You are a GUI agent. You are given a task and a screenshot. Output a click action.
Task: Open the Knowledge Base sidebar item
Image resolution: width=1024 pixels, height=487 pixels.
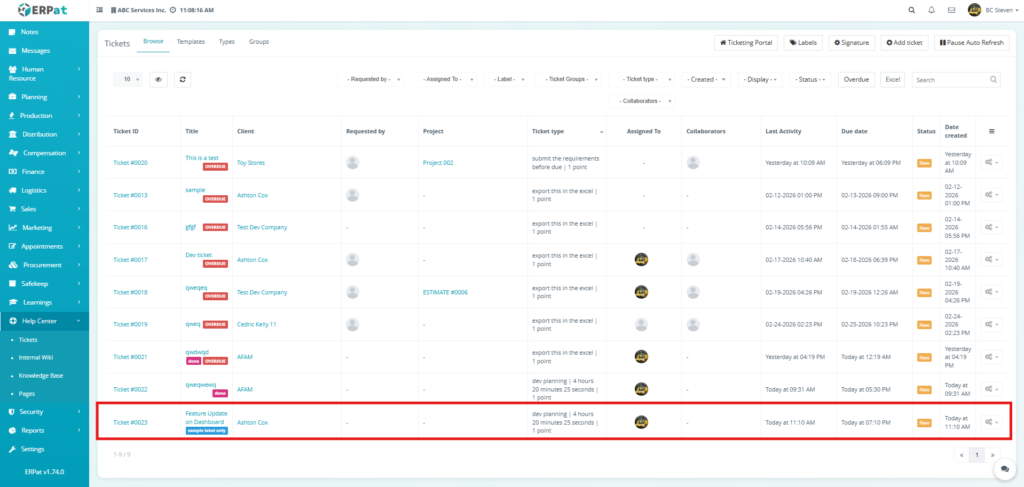pos(40,375)
